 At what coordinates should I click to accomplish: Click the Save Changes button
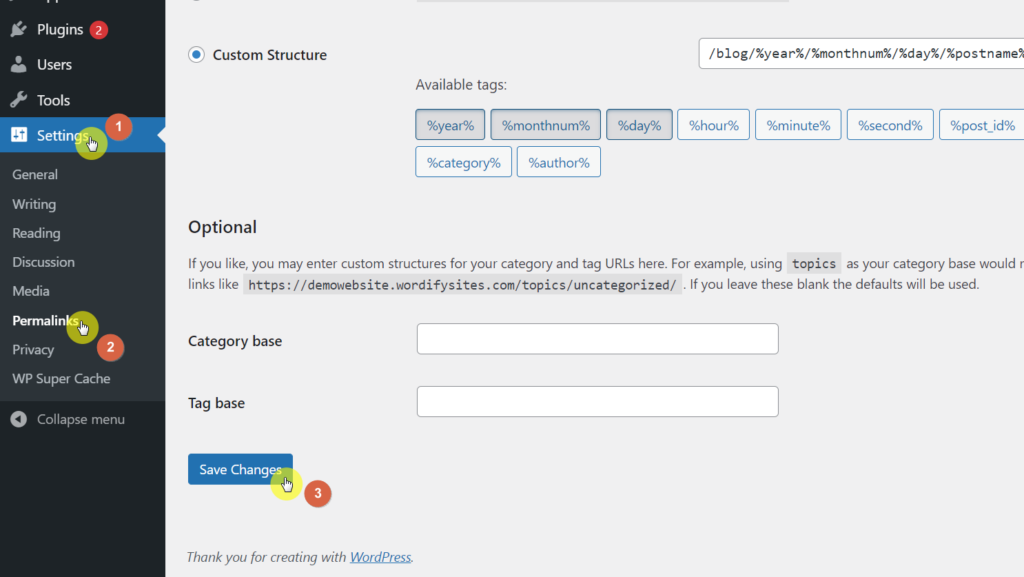point(240,469)
